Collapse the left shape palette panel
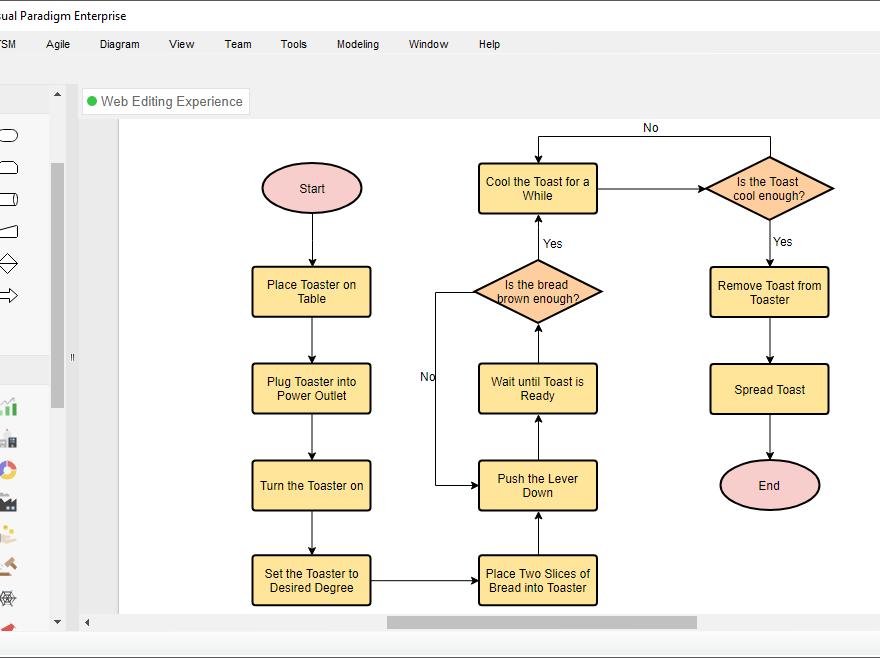Screen dimensions: 880x658 pos(71,358)
